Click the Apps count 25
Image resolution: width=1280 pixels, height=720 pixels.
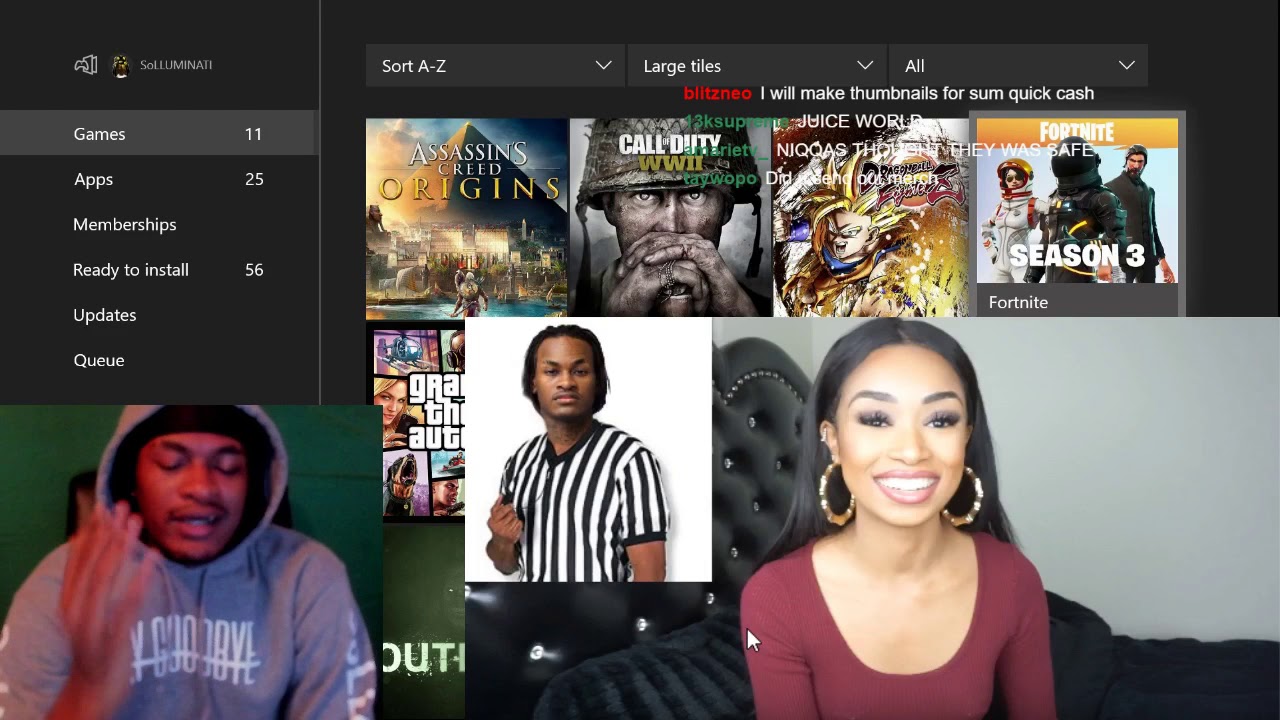[x=254, y=179]
